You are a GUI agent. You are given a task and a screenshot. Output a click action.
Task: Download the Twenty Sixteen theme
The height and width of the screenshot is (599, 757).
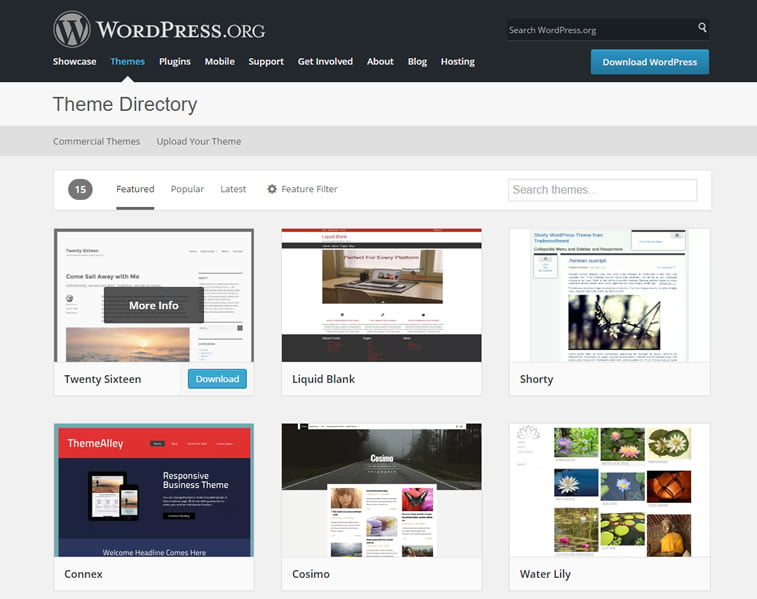(x=217, y=379)
